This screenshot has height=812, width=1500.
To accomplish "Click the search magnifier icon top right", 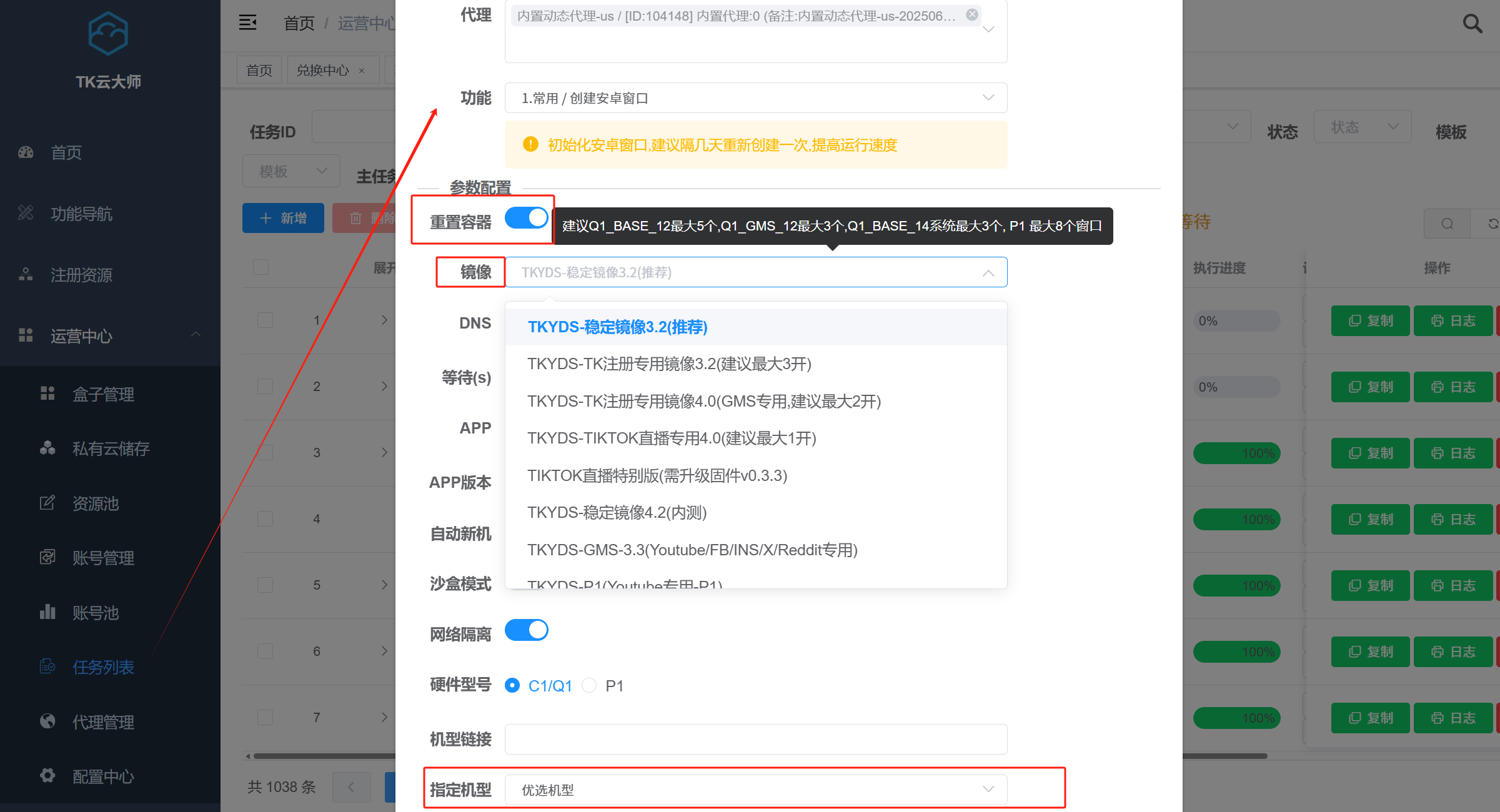I will (x=1472, y=24).
